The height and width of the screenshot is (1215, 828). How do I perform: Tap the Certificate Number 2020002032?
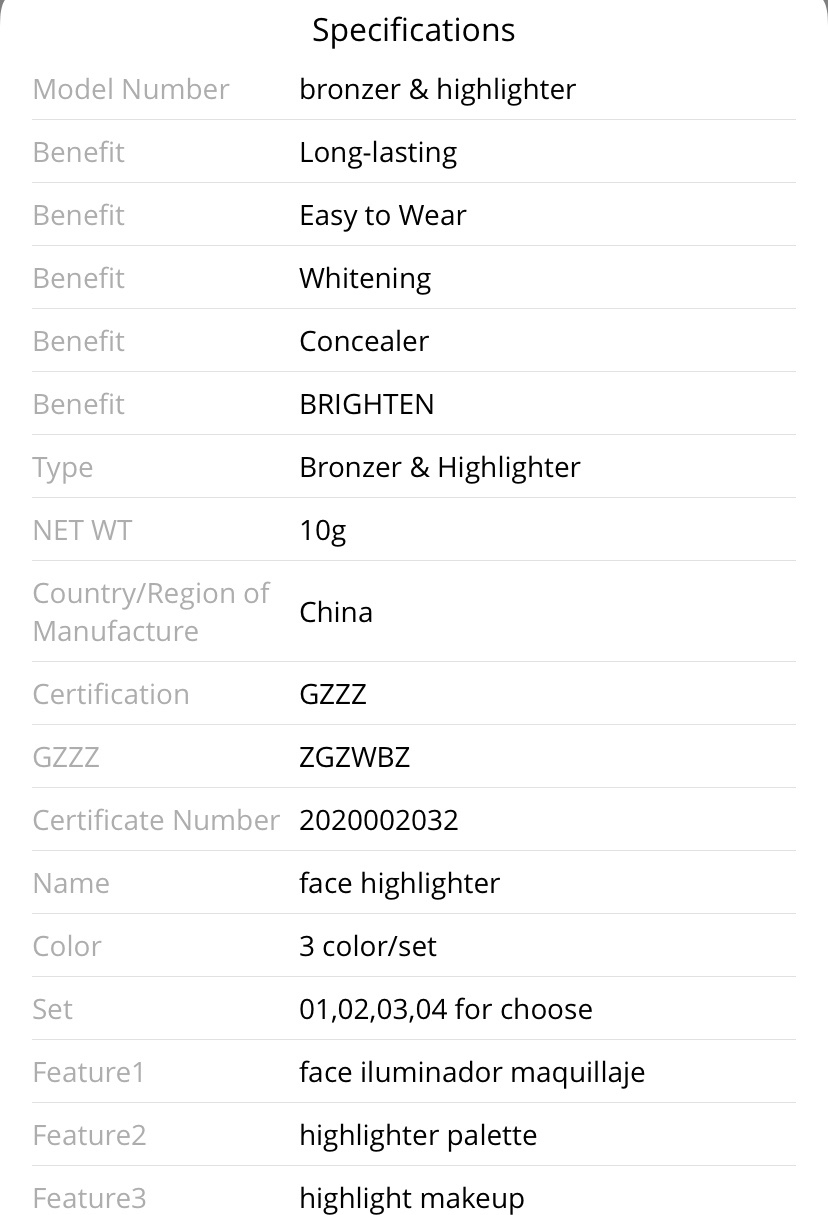tap(379, 820)
